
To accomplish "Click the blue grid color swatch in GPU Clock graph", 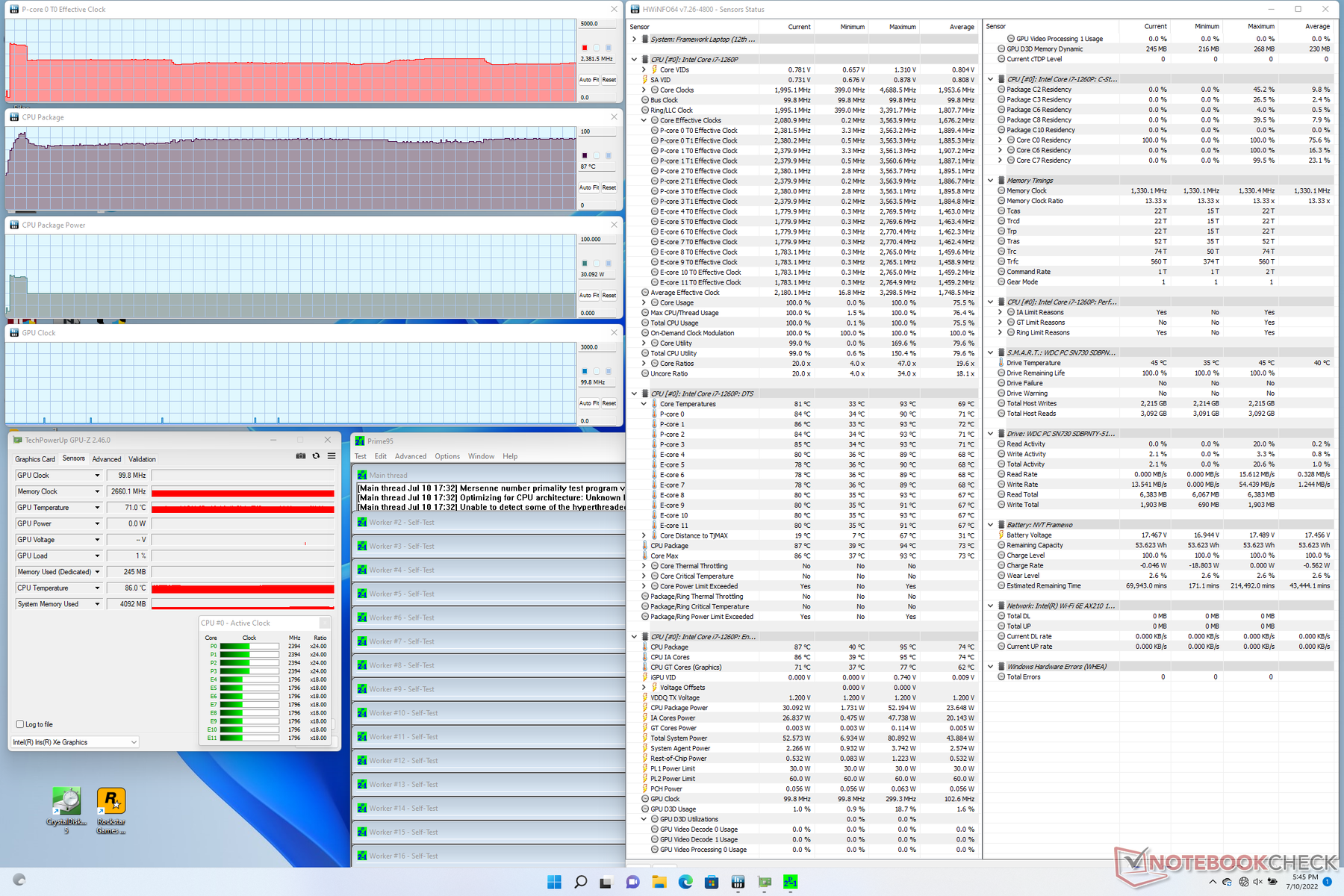I will pos(609,371).
